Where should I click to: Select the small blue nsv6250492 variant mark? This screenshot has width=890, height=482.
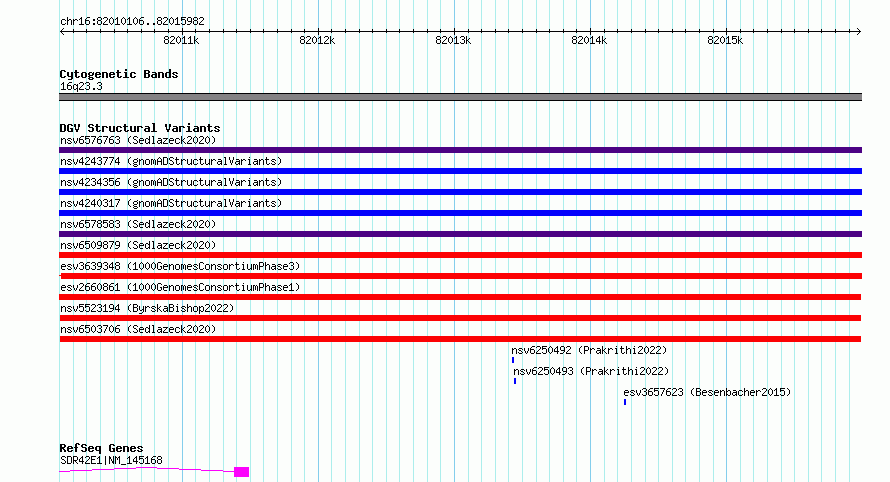(513, 360)
